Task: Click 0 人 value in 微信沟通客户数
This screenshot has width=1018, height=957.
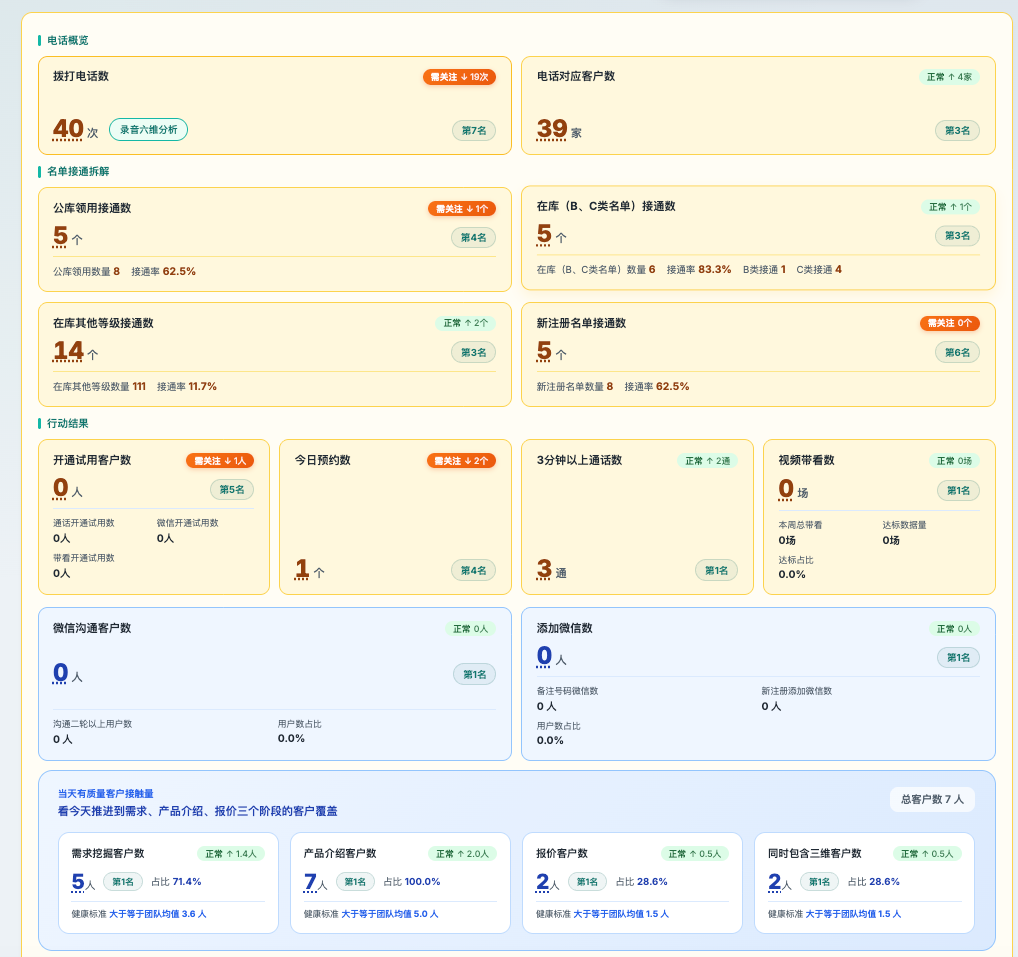Action: pos(68,673)
